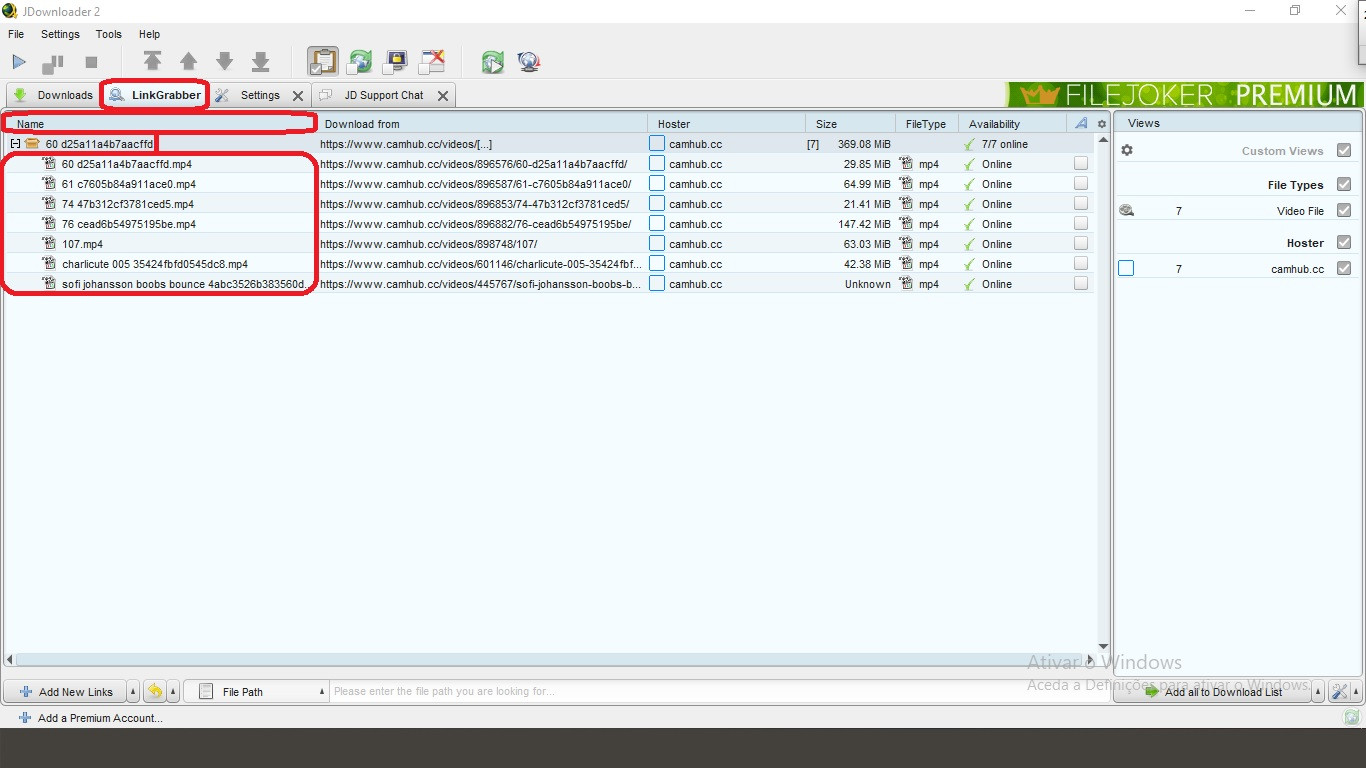Close the Settings tab
This screenshot has width=1366, height=768.
pyautogui.click(x=298, y=96)
